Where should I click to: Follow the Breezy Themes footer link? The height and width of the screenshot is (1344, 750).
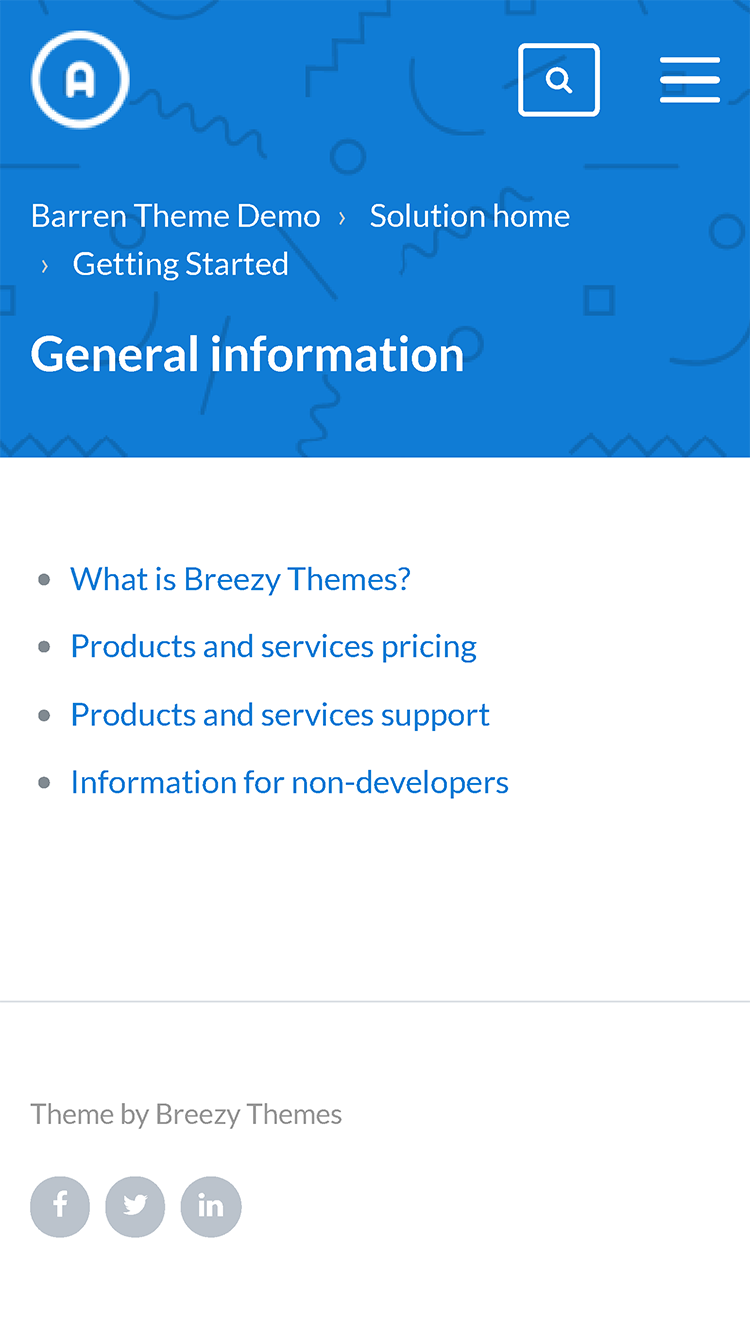[x=249, y=1114]
